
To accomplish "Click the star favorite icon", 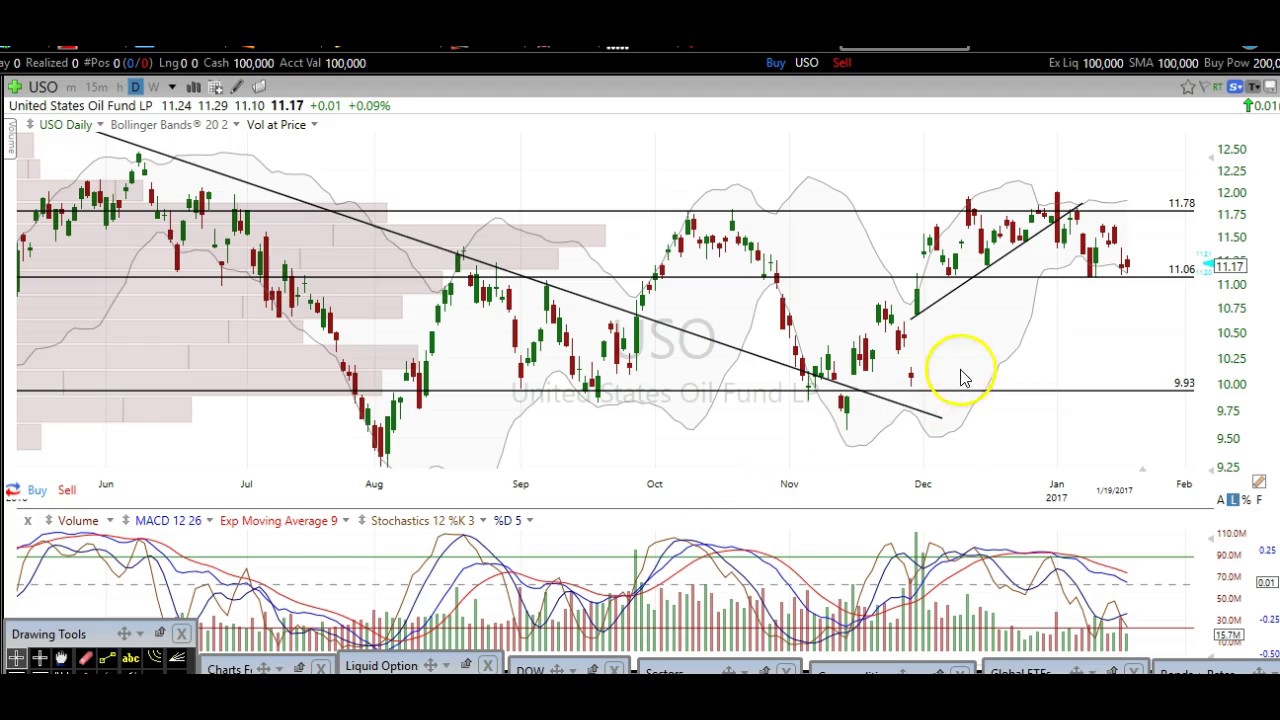I will (1188, 87).
